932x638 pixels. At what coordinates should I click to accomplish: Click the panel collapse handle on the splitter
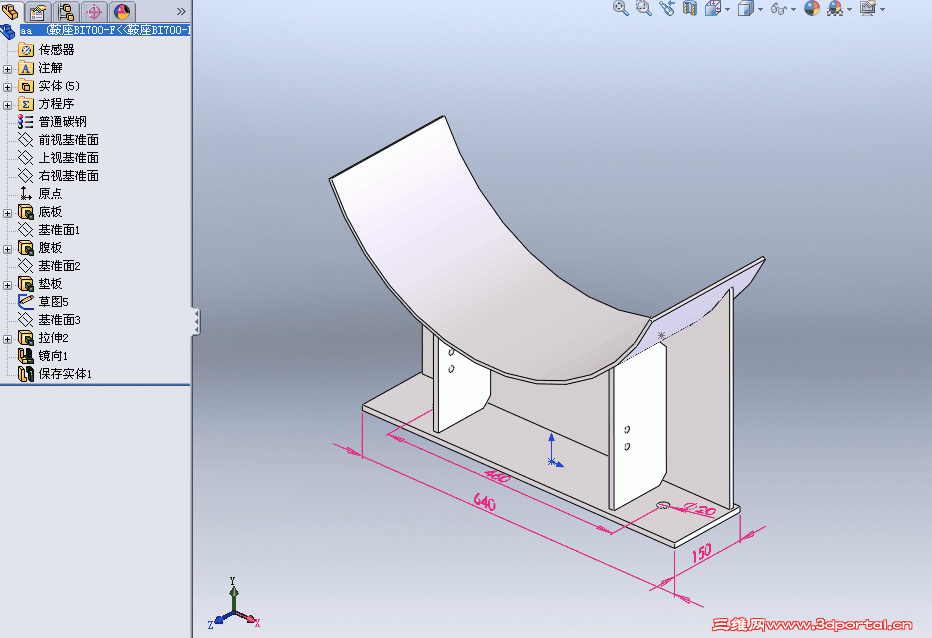(196, 322)
